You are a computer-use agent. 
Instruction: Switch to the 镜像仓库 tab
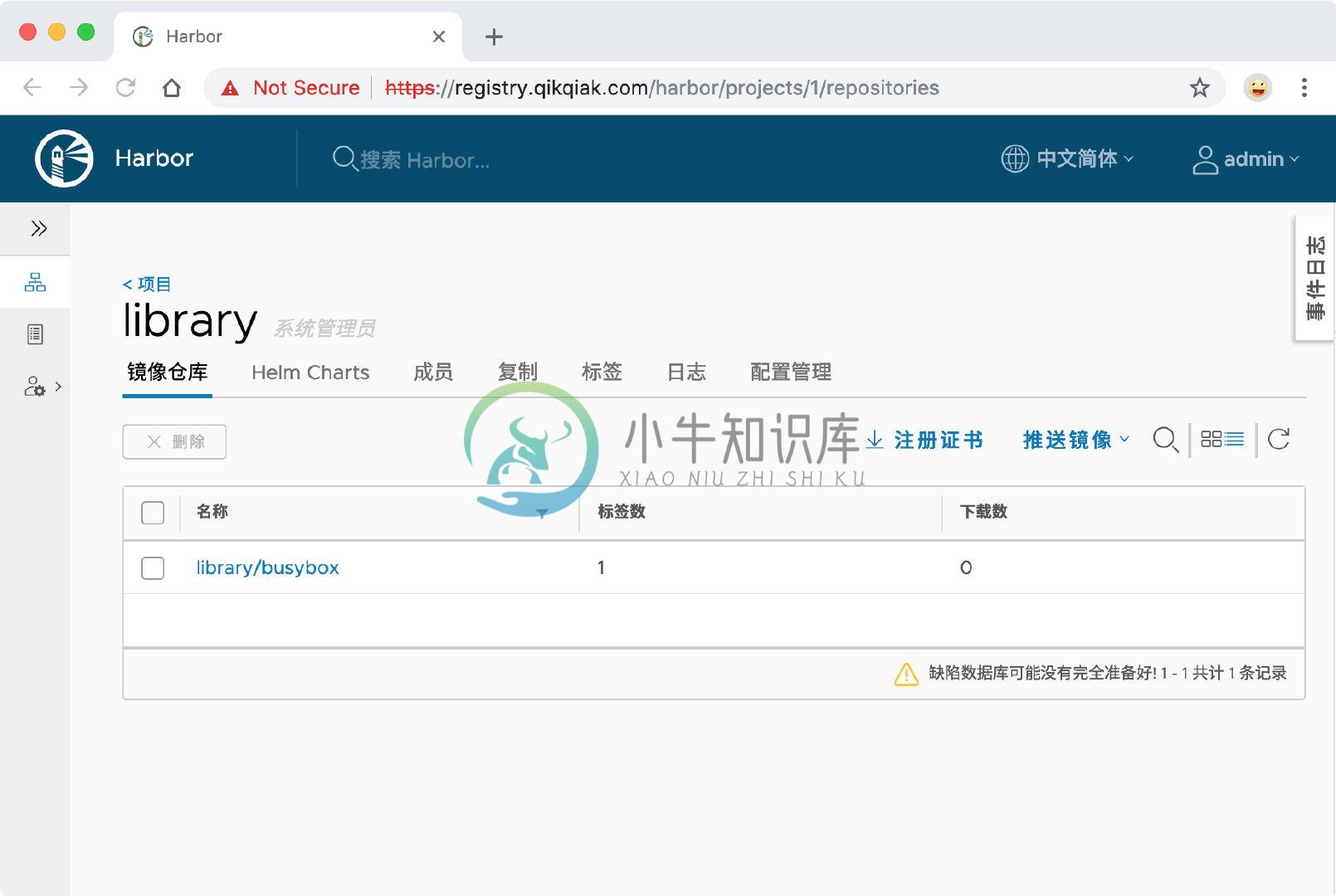pos(168,372)
